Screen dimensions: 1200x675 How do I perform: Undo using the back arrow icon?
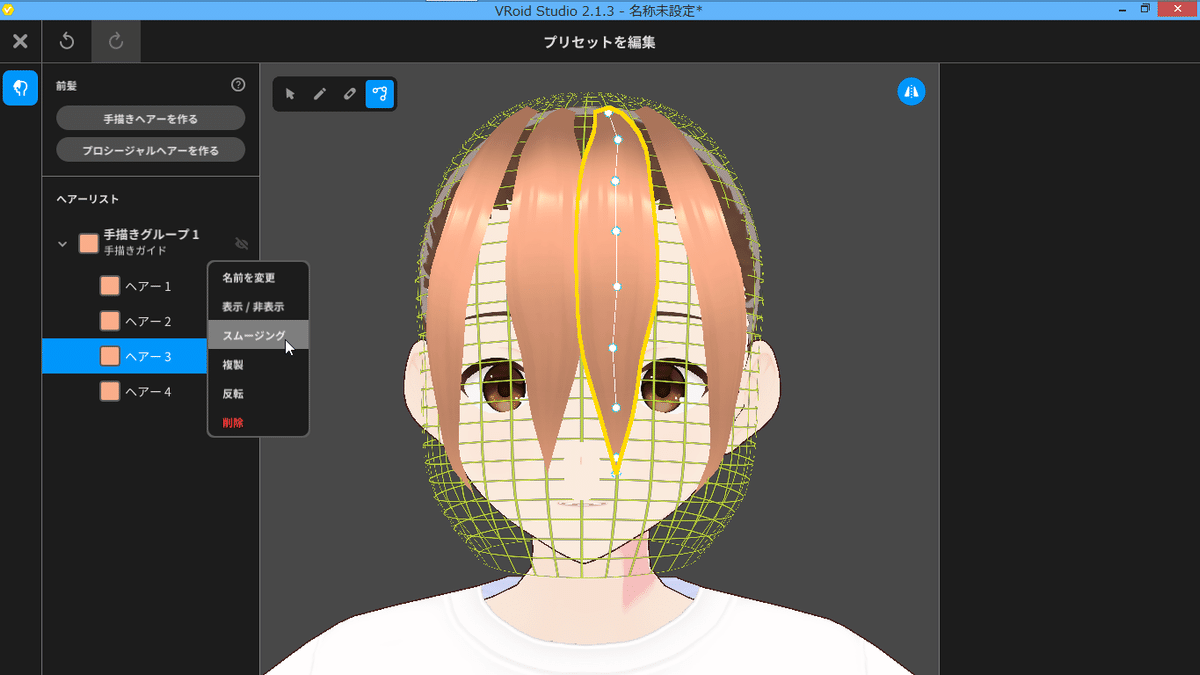[66, 41]
